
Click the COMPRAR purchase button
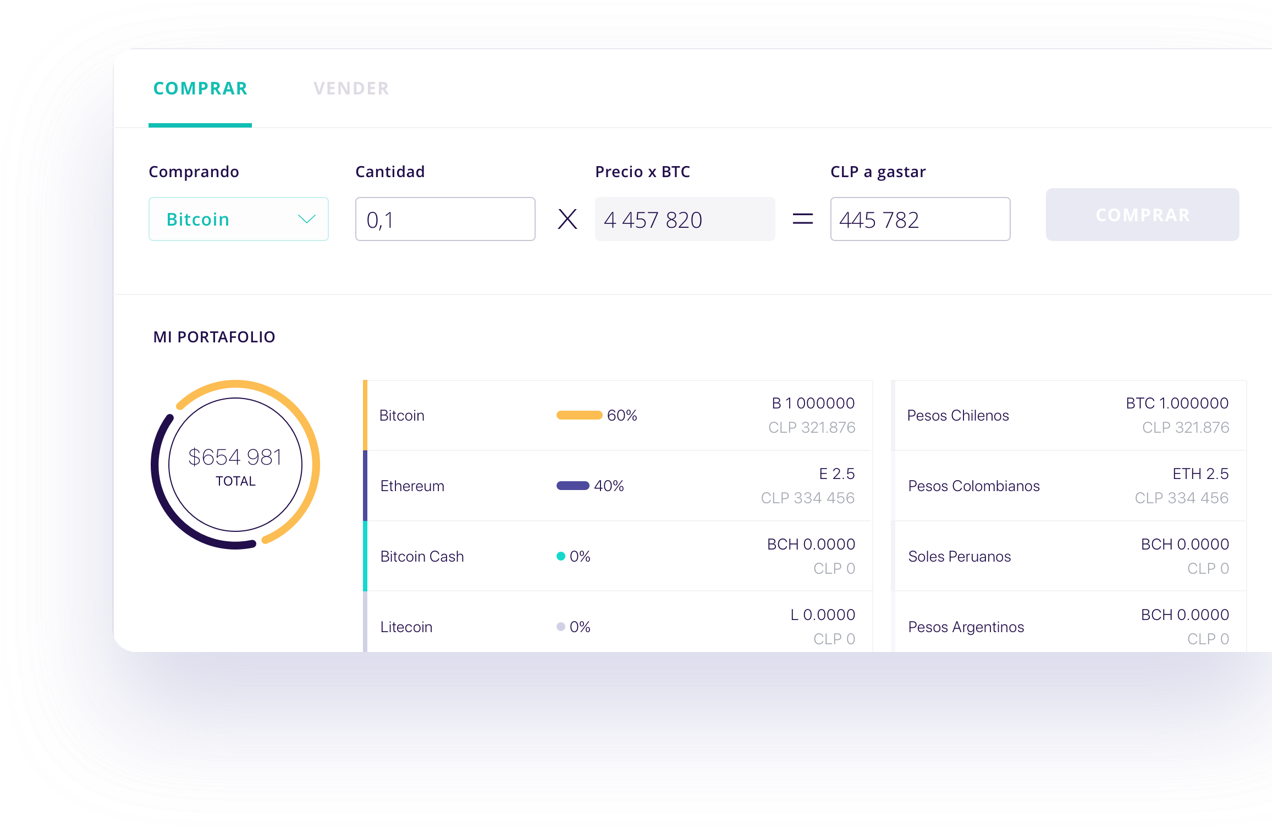click(x=1142, y=214)
